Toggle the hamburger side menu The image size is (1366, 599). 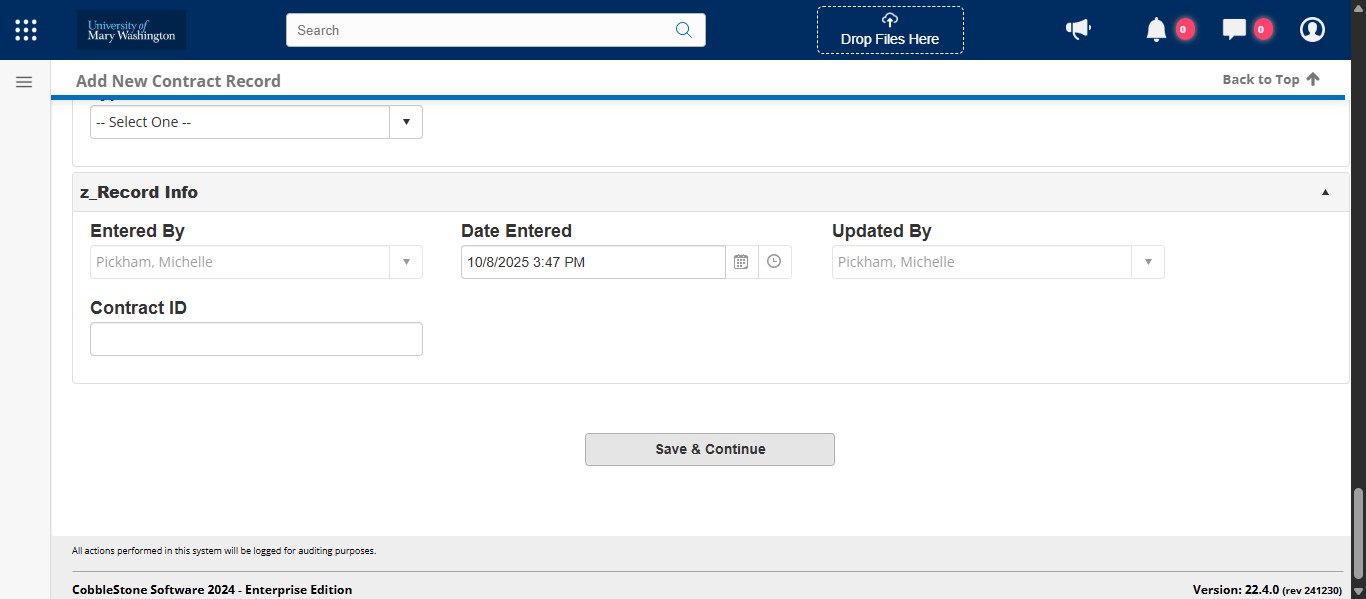(24, 82)
